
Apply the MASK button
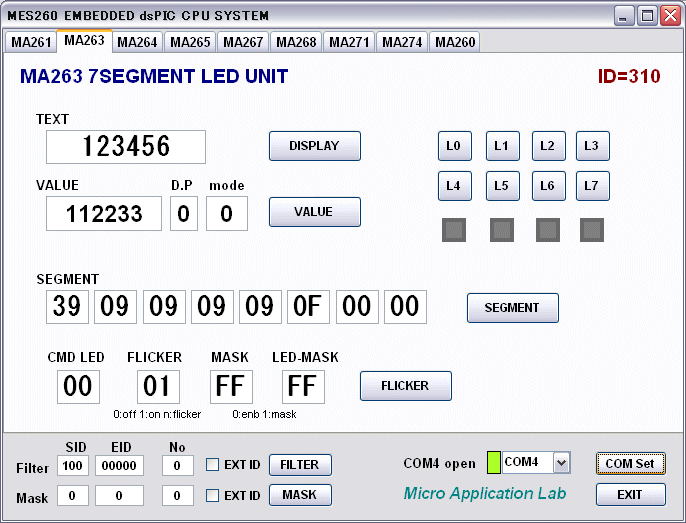300,495
